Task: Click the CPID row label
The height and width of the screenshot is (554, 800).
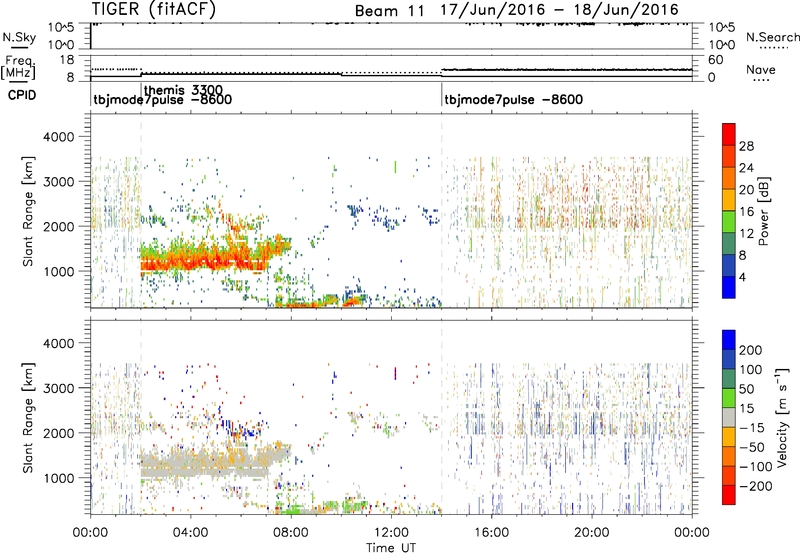Action: [x=22, y=95]
